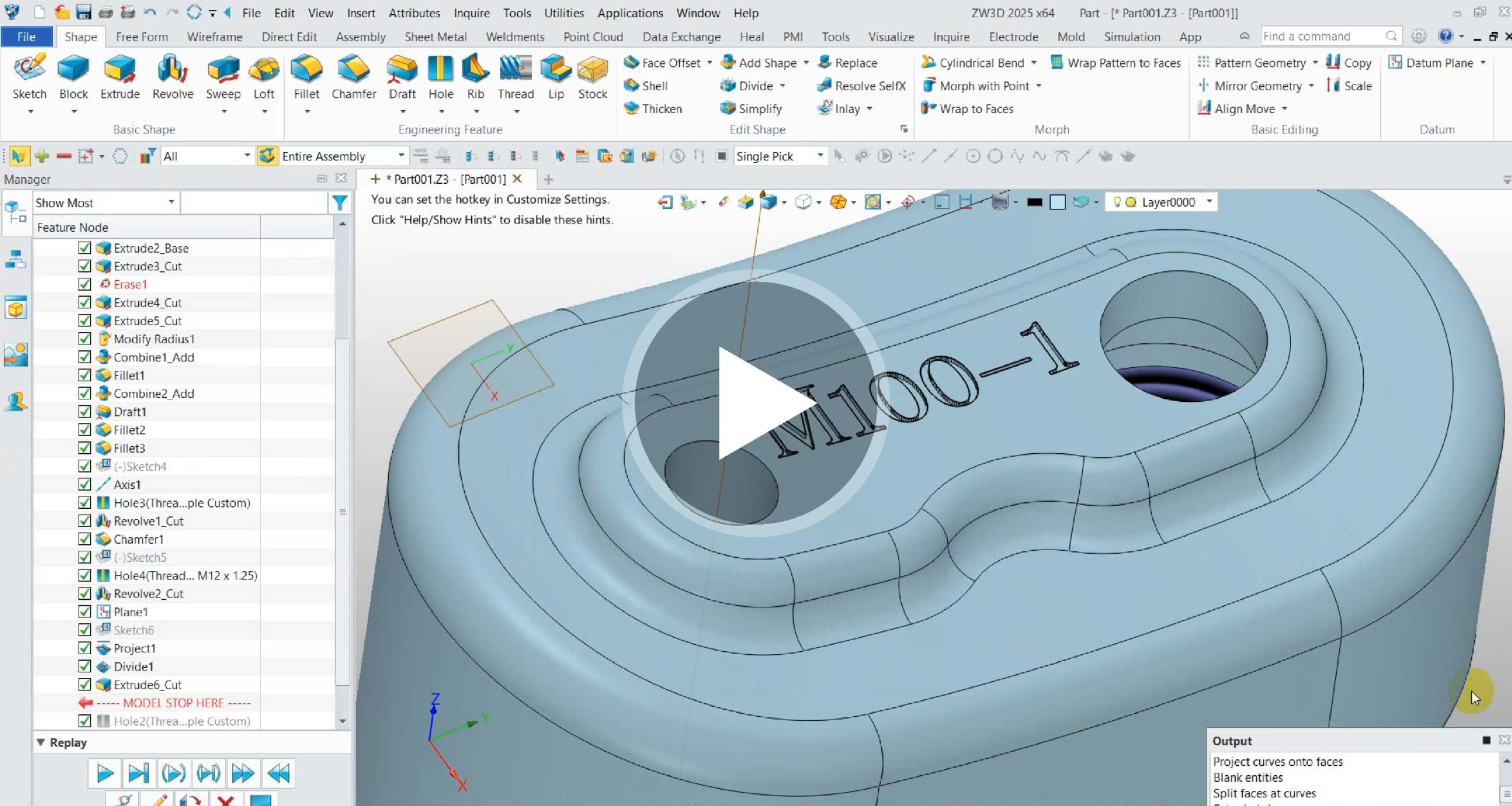Expand the Single Pick dropdown
Image resolution: width=1512 pixels, height=806 pixels.
pyautogui.click(x=820, y=156)
